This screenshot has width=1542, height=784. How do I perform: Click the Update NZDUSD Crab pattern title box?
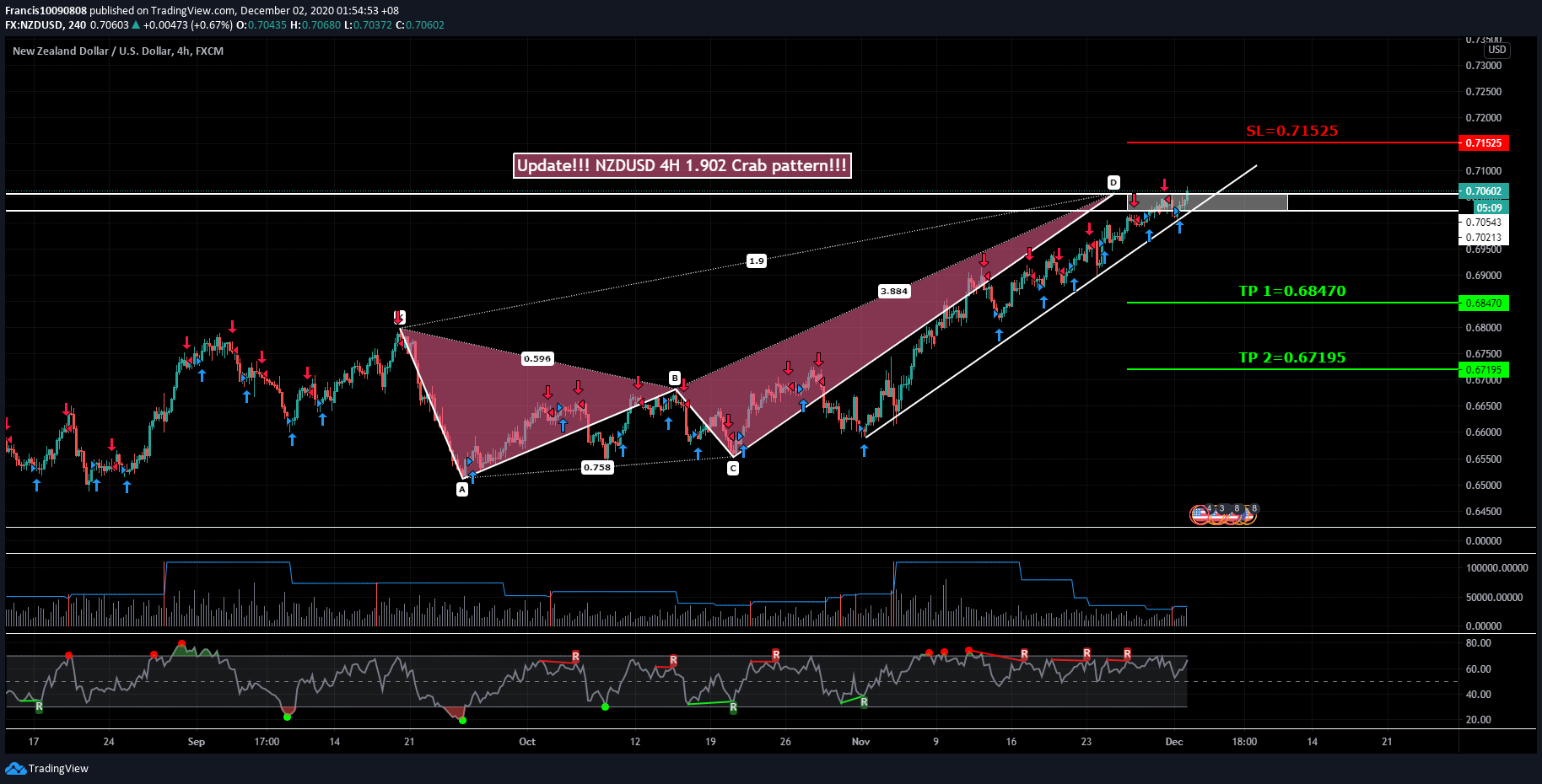pyautogui.click(x=682, y=165)
